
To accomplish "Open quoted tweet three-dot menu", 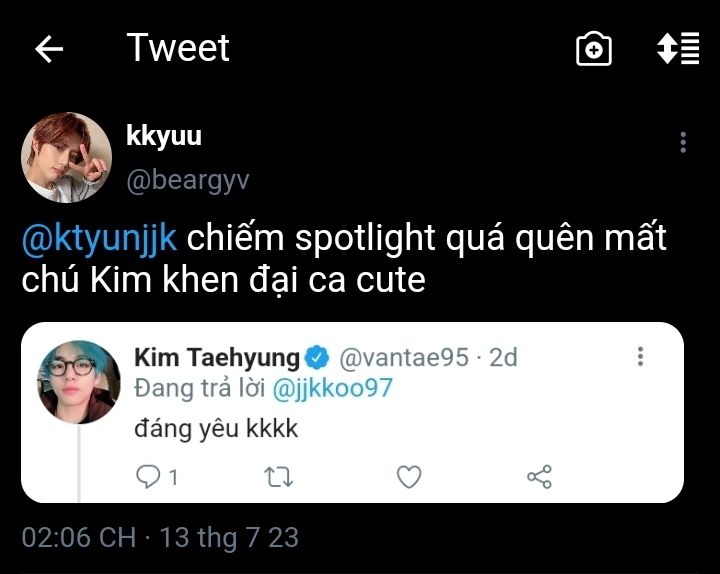I will (x=640, y=356).
